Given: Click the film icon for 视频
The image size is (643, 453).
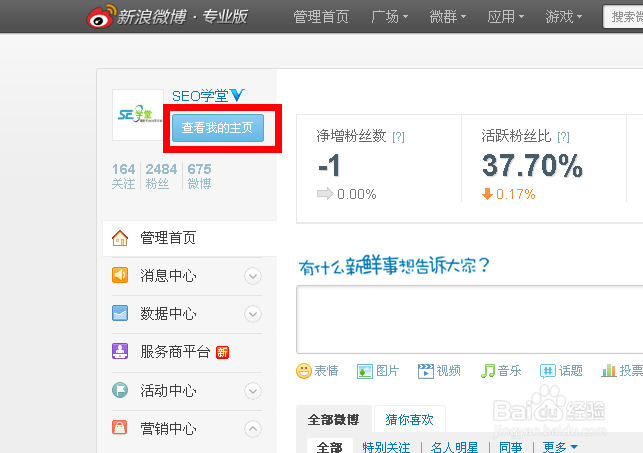Looking at the screenshot, I should click(x=426, y=371).
